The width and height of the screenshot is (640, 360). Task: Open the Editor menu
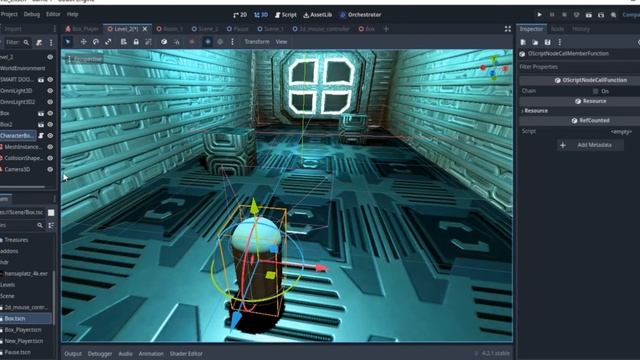pyautogui.click(x=53, y=14)
